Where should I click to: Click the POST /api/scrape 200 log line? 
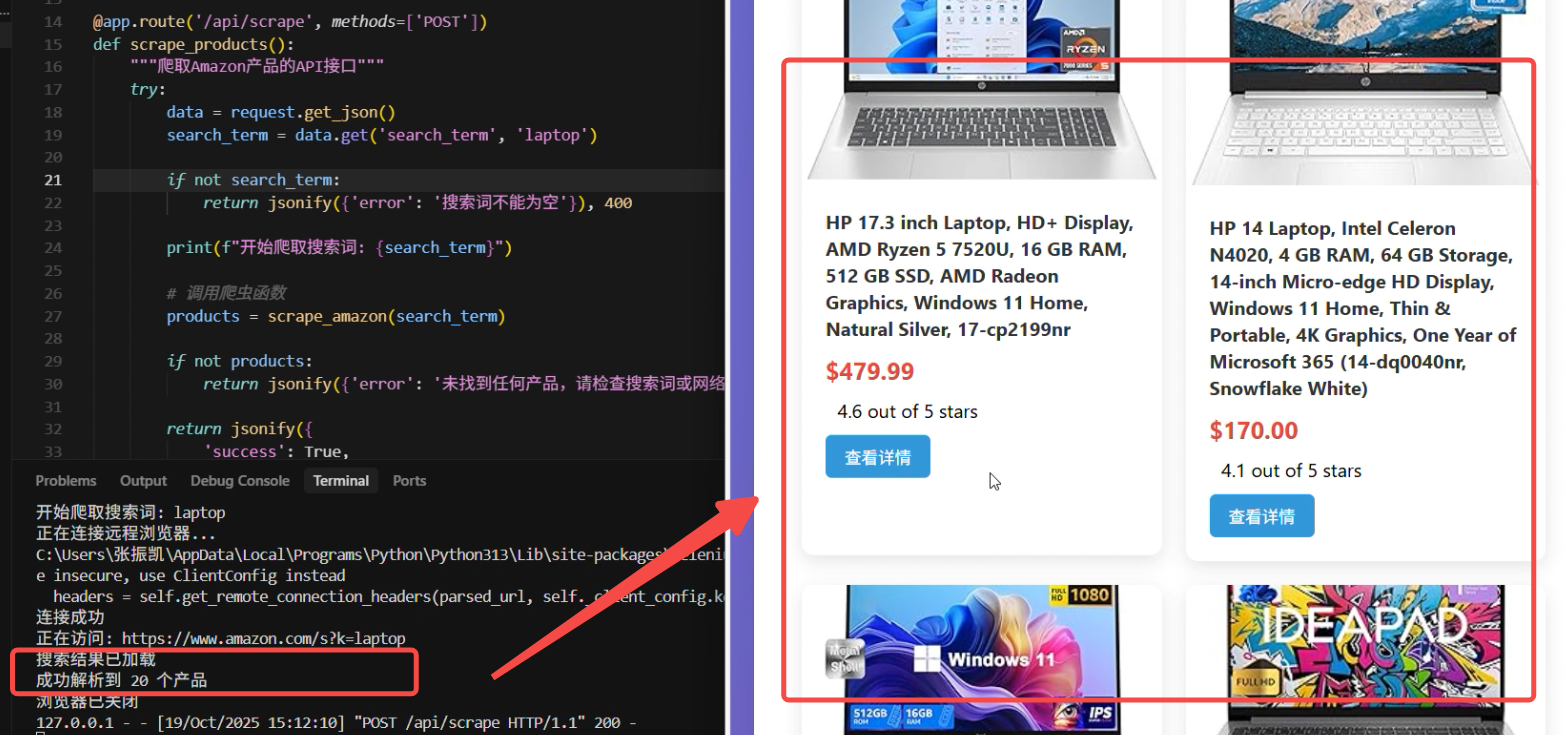pyautogui.click(x=336, y=722)
